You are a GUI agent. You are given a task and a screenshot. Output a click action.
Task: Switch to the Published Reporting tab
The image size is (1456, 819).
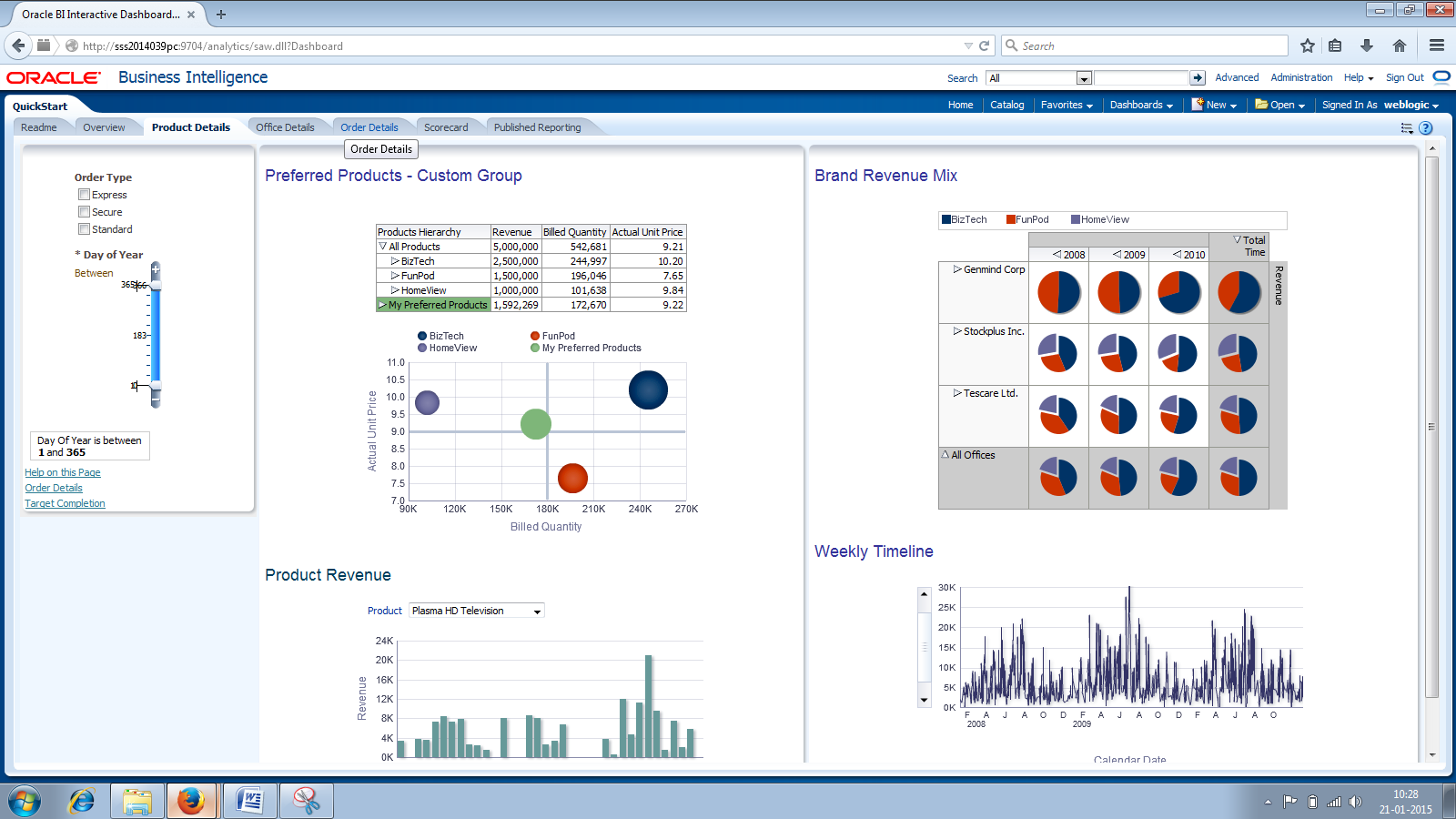[537, 127]
